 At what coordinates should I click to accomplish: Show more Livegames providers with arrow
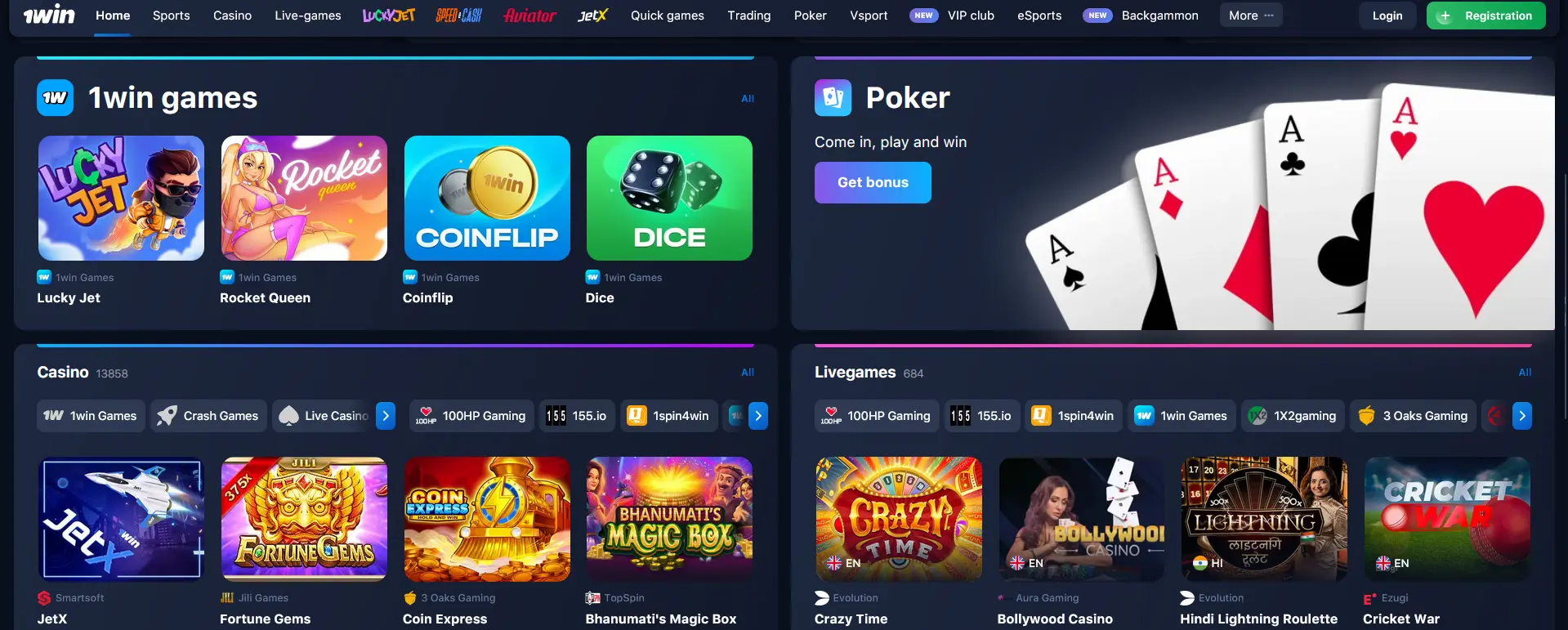click(1521, 416)
